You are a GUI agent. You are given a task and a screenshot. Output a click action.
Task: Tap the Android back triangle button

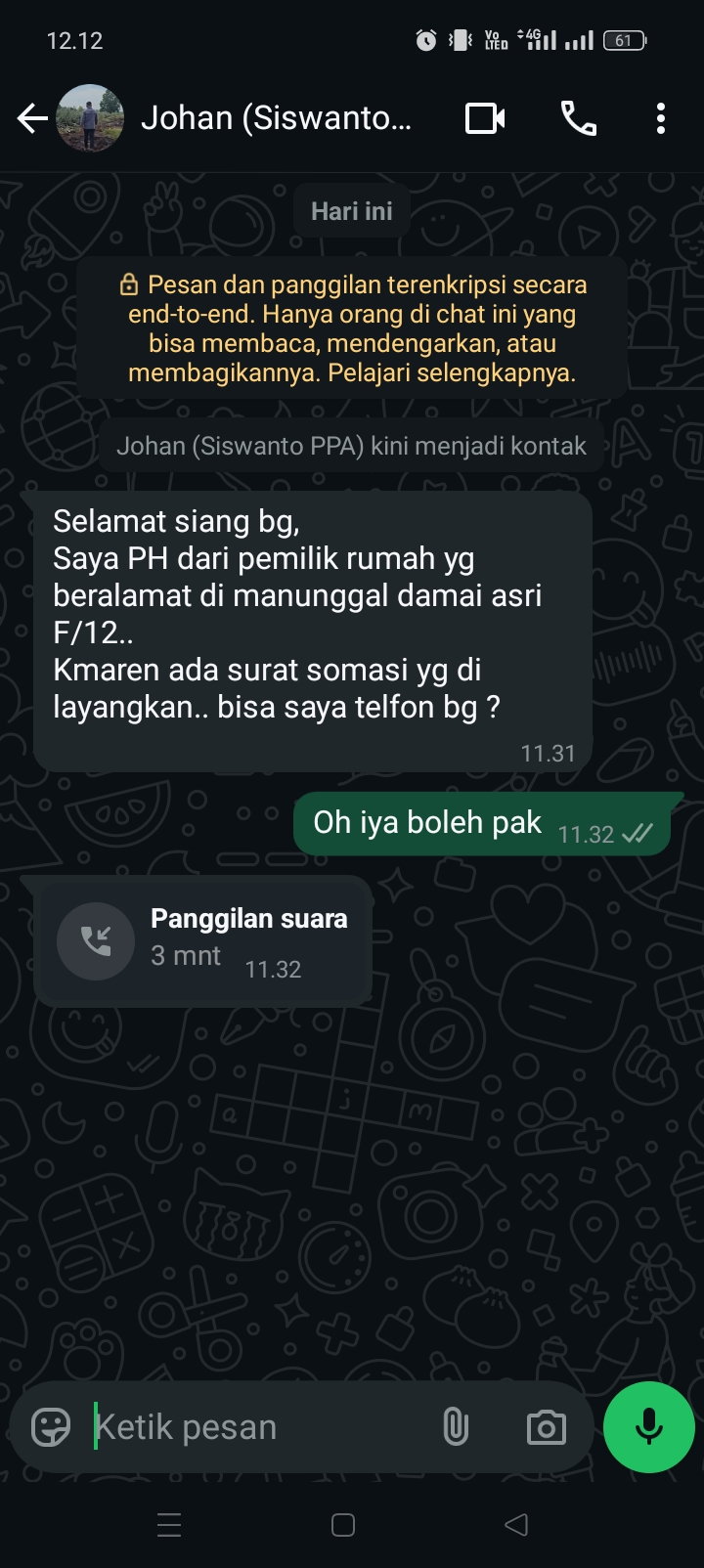(x=516, y=1525)
